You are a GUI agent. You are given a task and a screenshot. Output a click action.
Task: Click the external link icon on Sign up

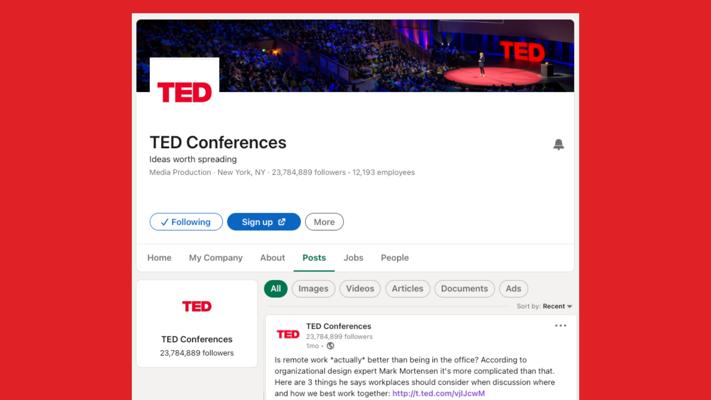tap(282, 222)
